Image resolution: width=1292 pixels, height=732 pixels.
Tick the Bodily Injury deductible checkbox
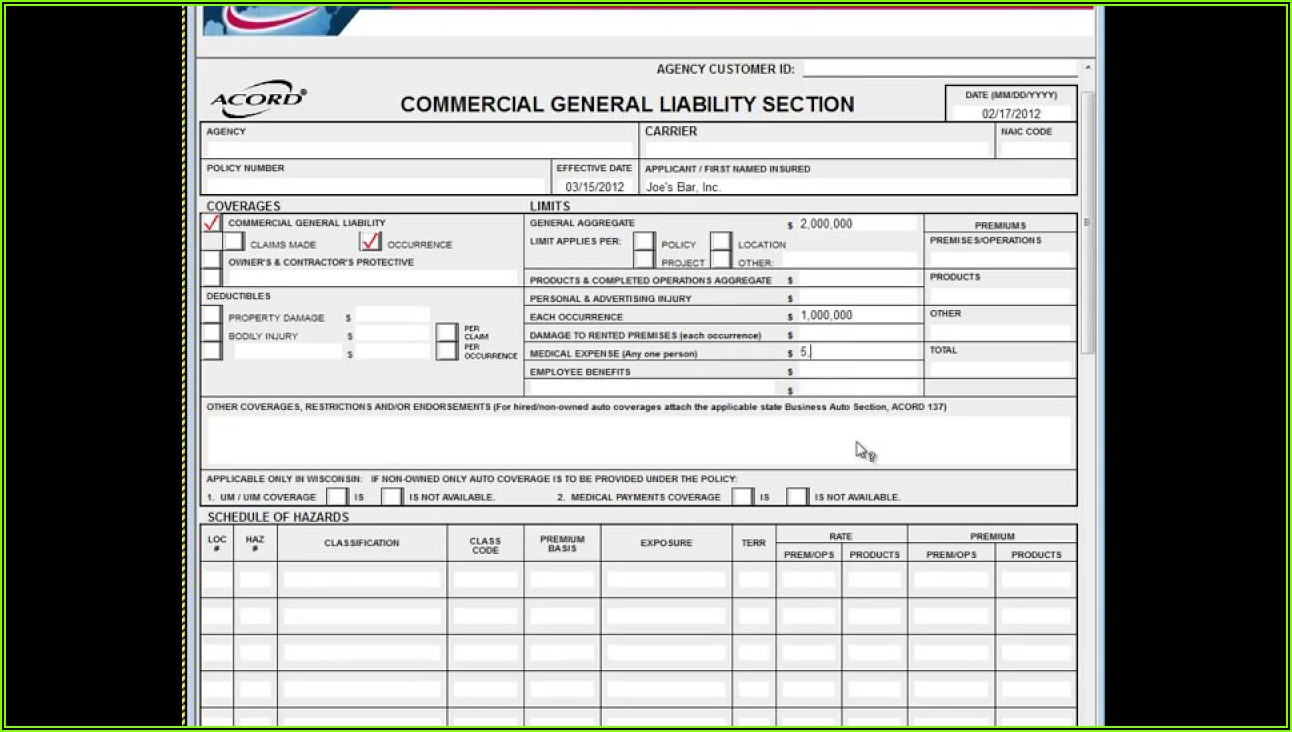click(211, 334)
